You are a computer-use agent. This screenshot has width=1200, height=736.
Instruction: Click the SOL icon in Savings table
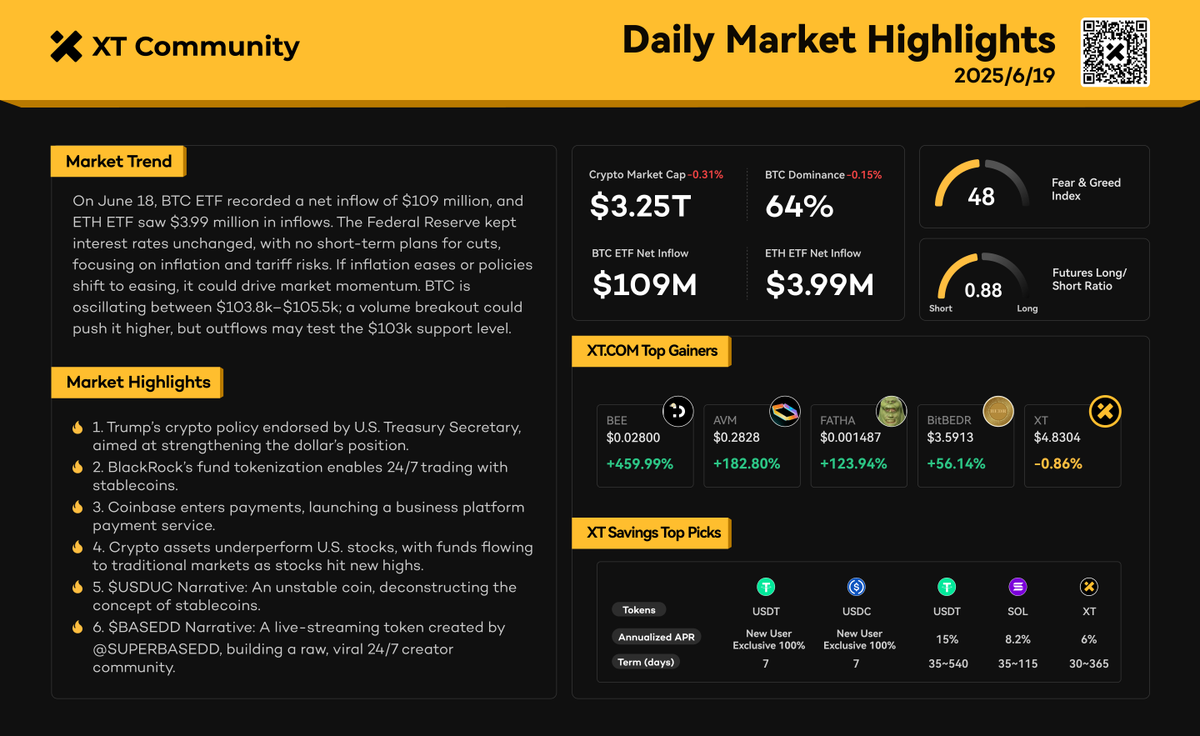[1018, 587]
